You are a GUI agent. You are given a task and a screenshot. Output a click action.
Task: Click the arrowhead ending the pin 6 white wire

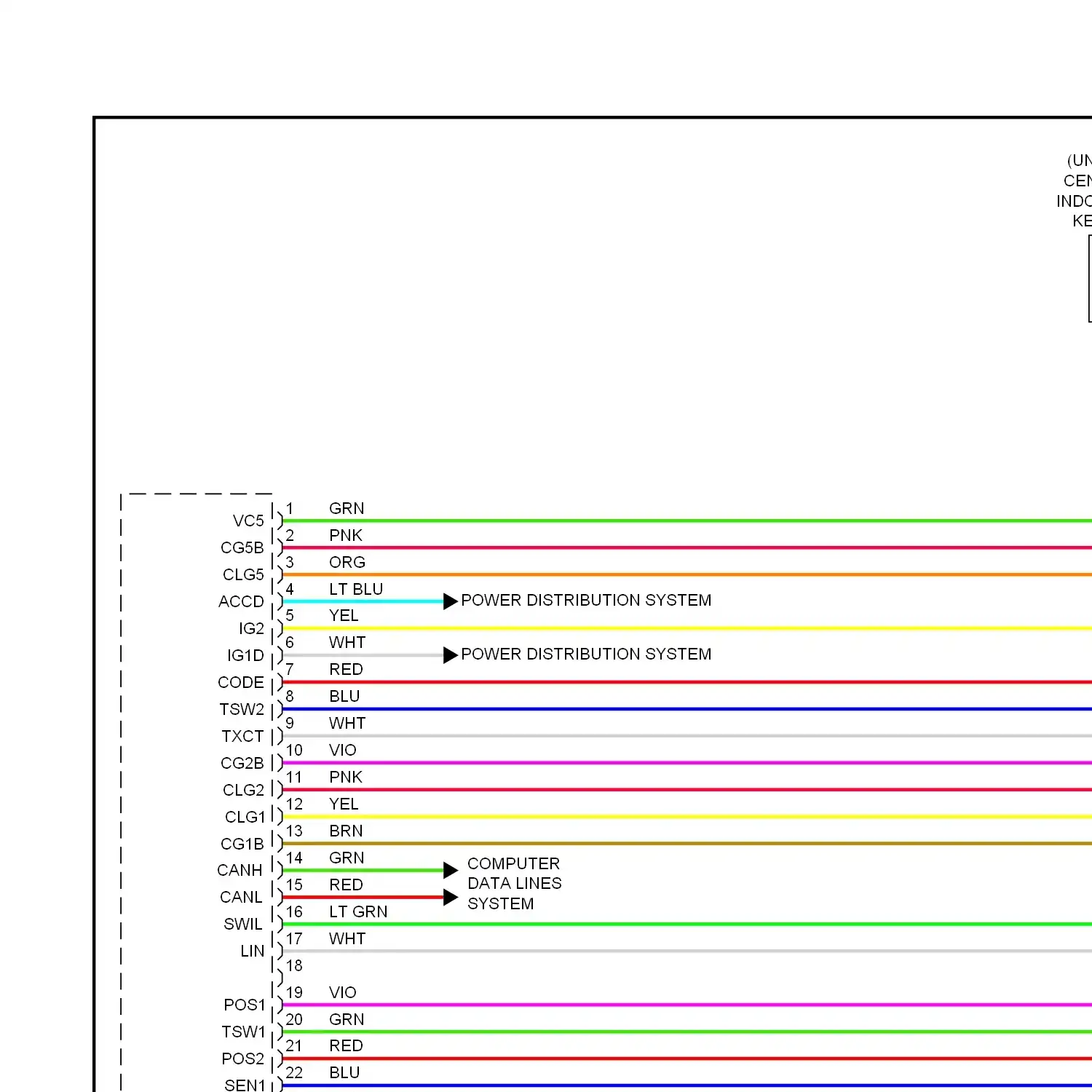[451, 655]
